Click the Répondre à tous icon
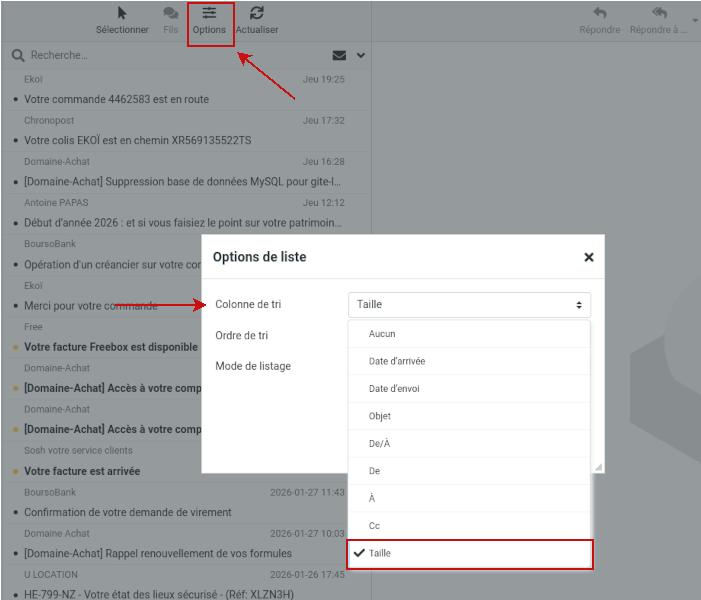 click(658, 14)
